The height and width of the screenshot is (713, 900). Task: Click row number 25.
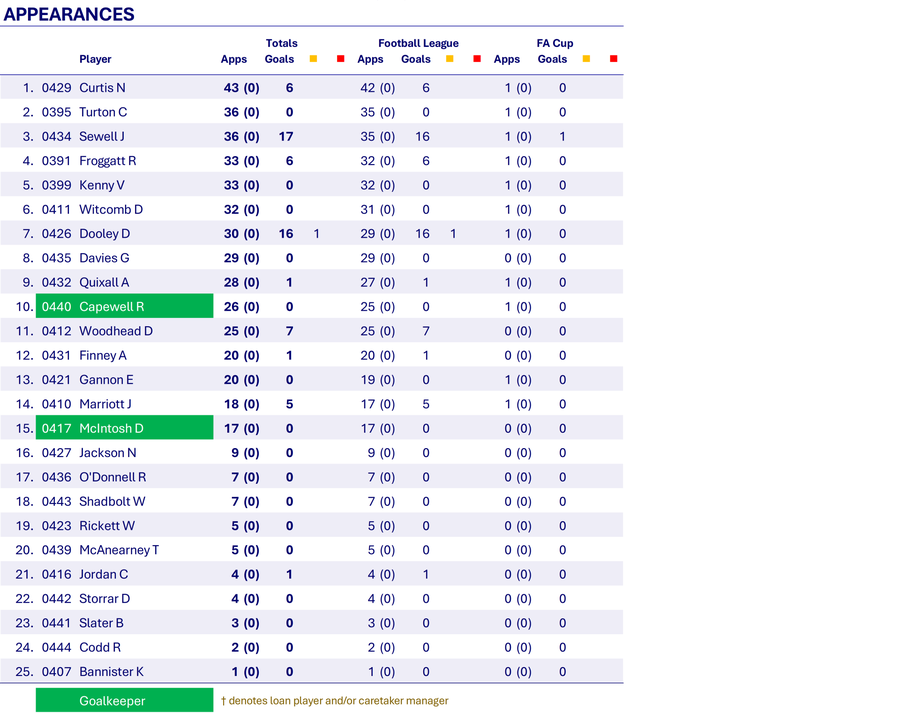24,672
